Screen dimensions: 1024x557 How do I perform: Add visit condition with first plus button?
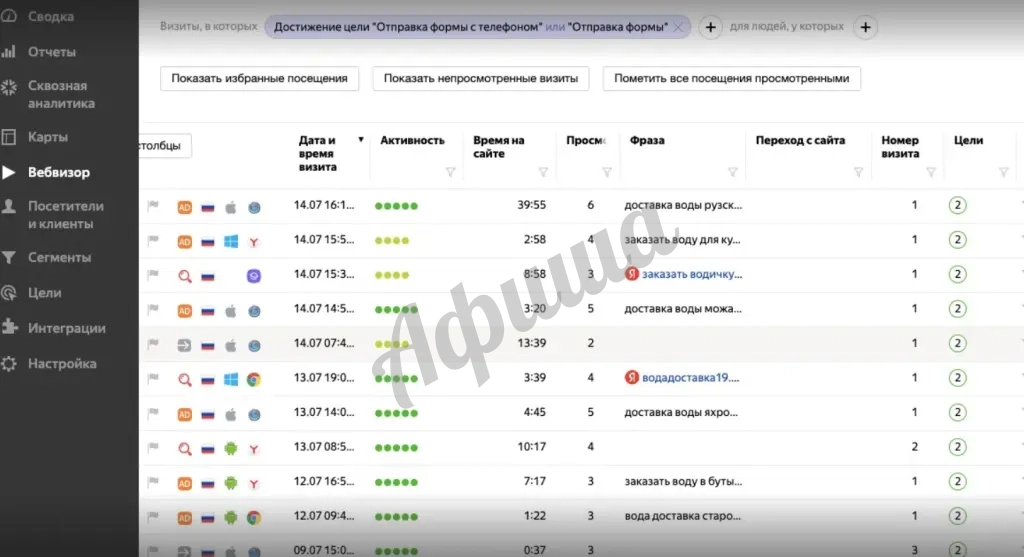click(710, 28)
